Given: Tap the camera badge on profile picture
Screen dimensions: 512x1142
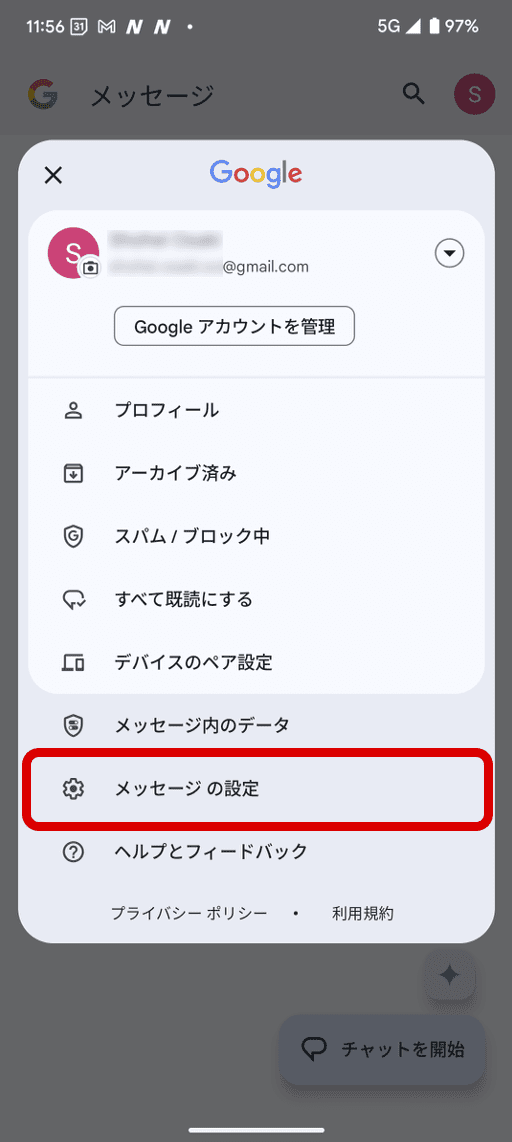Looking at the screenshot, I should tap(90, 268).
